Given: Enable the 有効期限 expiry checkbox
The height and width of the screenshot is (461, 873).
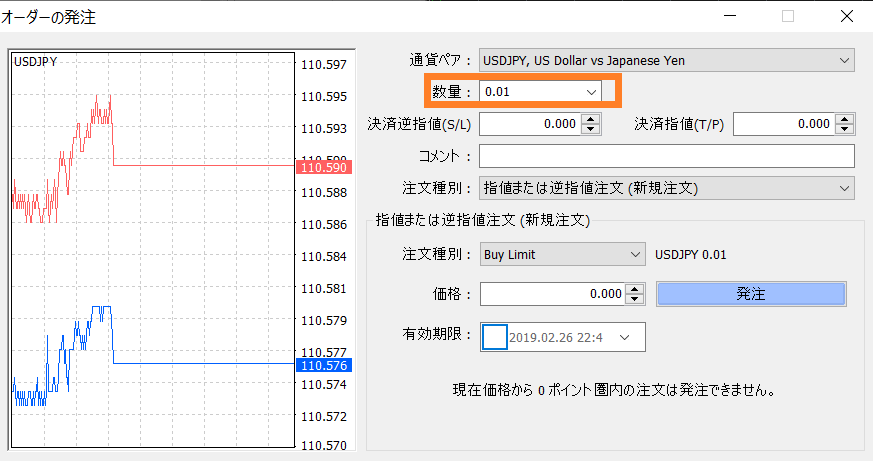Looking at the screenshot, I should (494, 337).
